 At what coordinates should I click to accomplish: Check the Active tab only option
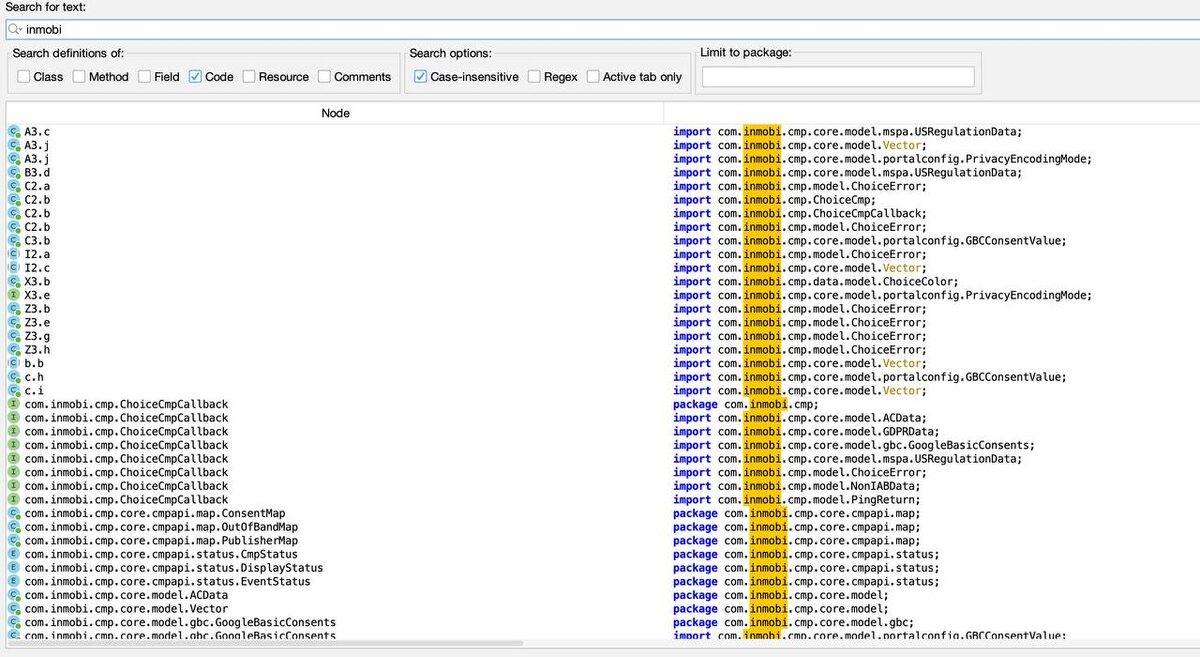(593, 76)
